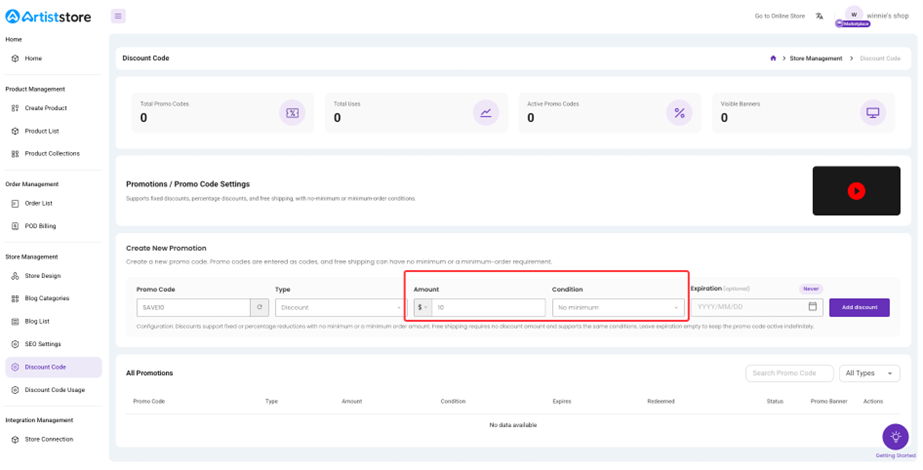The width and height of the screenshot is (923, 470).
Task: Click Store Management breadcrumb
Action: pos(815,58)
